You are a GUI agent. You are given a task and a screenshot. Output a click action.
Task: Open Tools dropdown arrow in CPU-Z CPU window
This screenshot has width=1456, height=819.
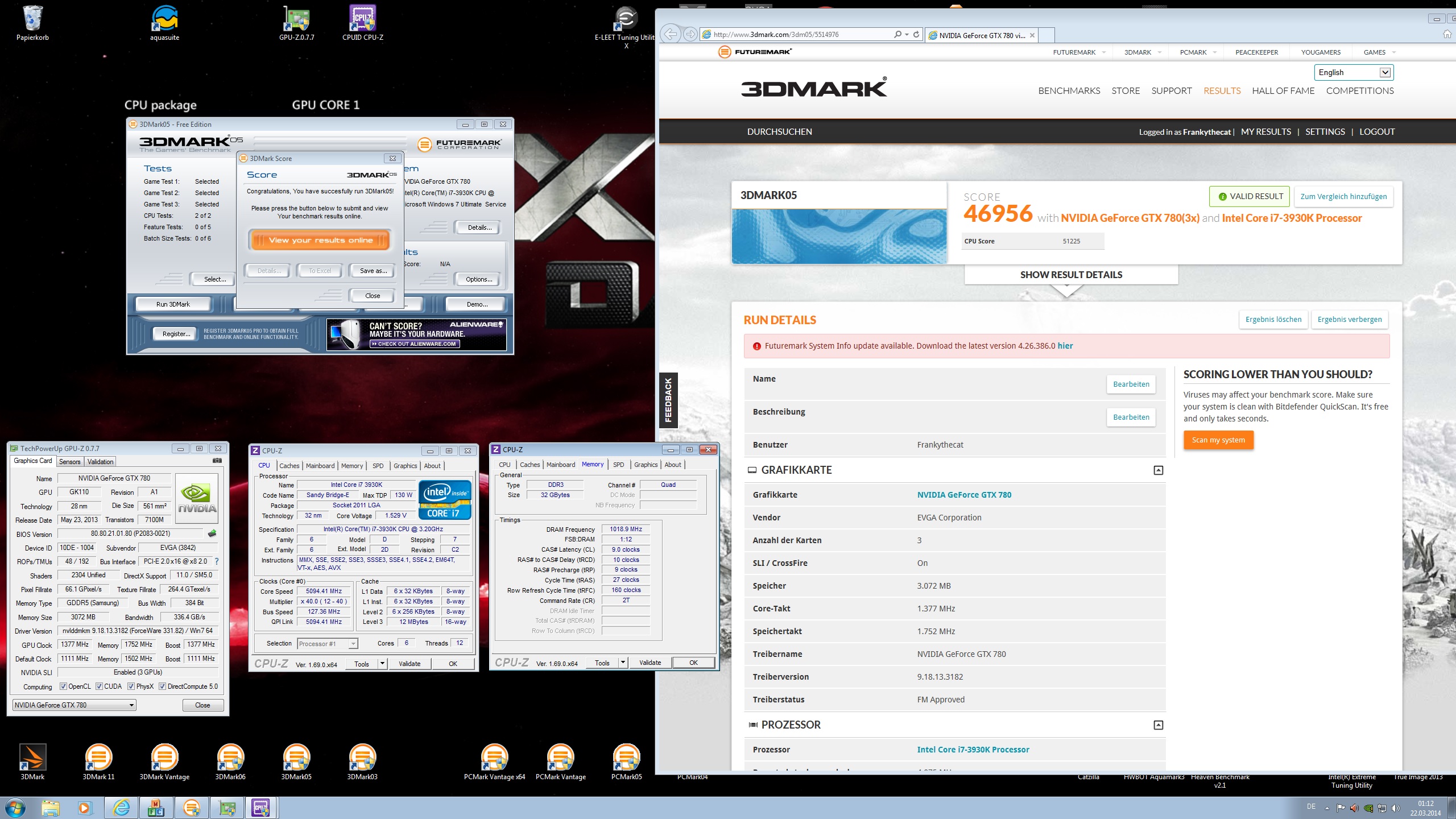click(382, 664)
